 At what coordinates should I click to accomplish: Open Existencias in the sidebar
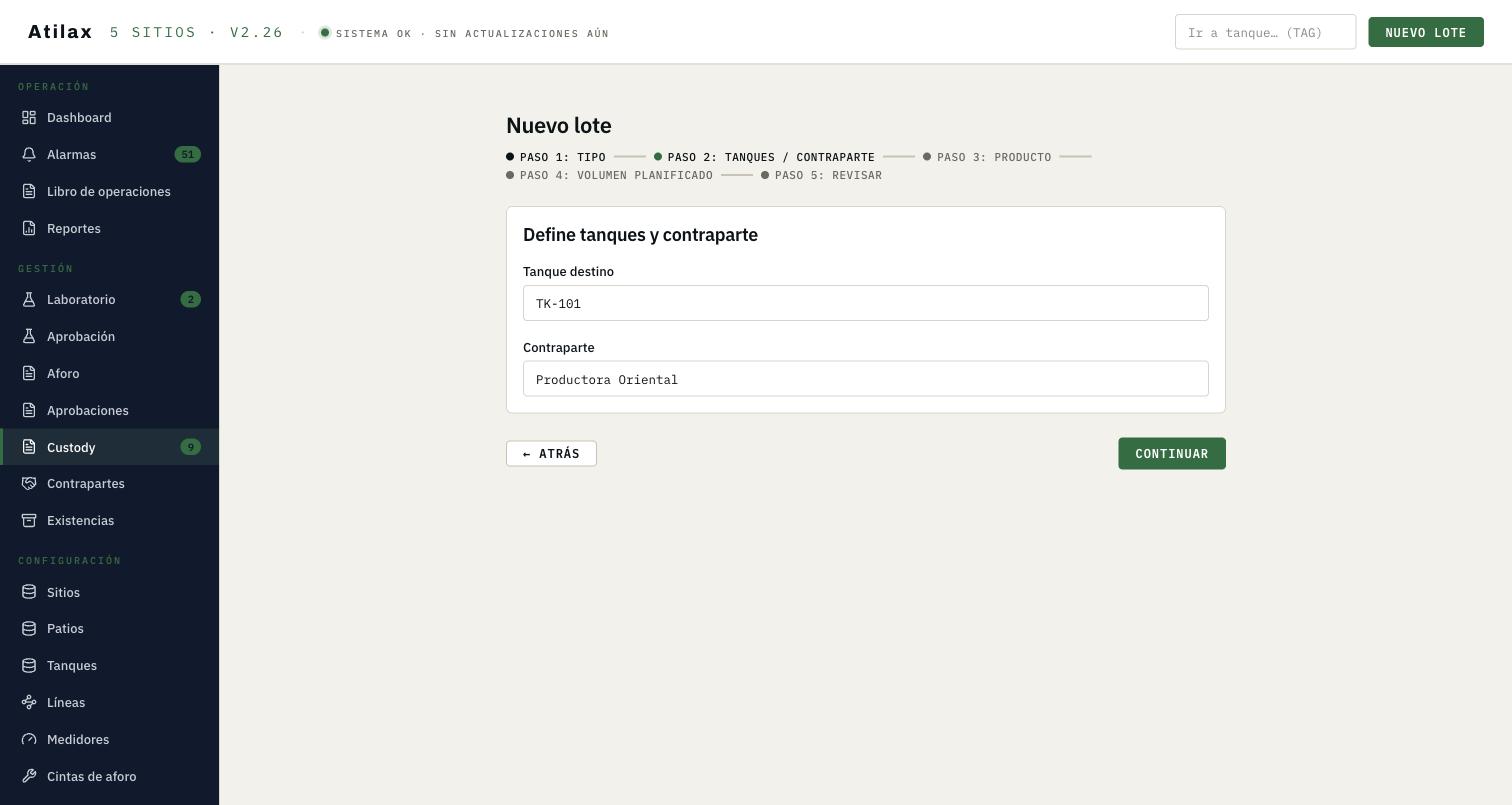[110, 521]
